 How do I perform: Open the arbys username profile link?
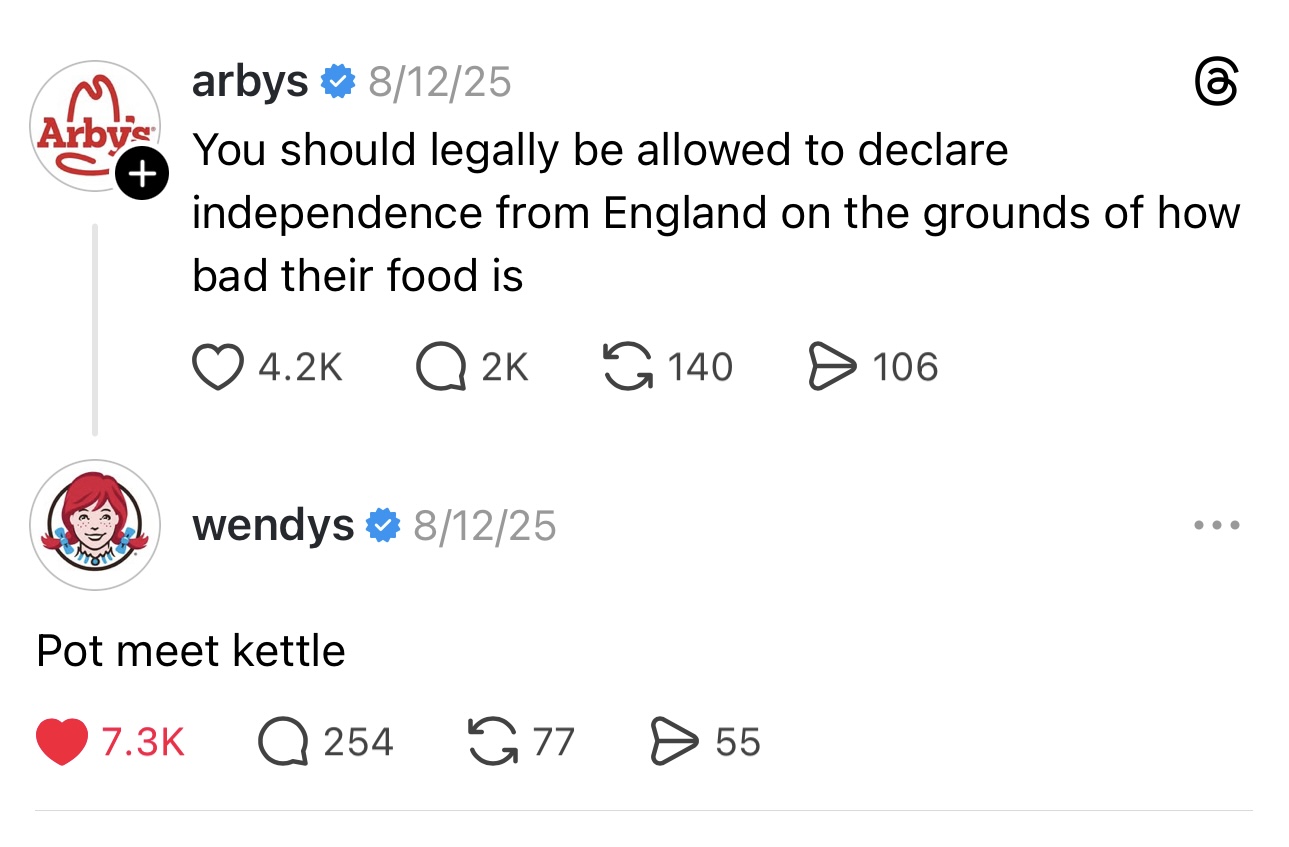point(250,82)
